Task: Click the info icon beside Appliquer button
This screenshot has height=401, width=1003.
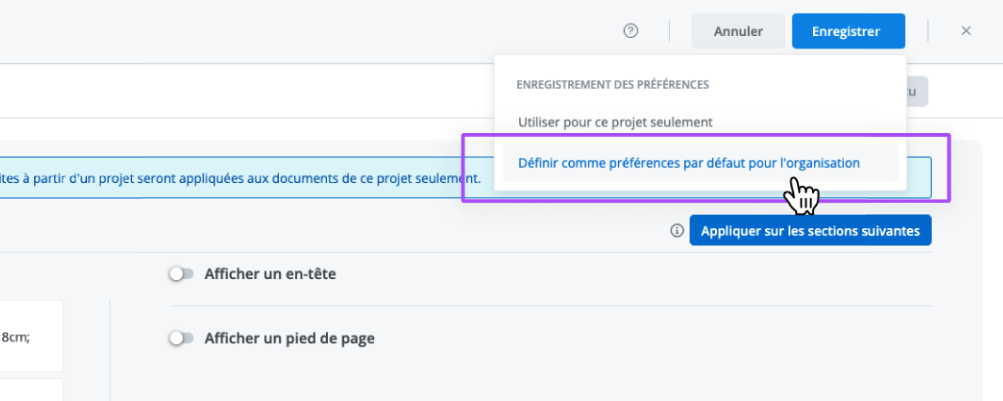Action: pos(677,231)
